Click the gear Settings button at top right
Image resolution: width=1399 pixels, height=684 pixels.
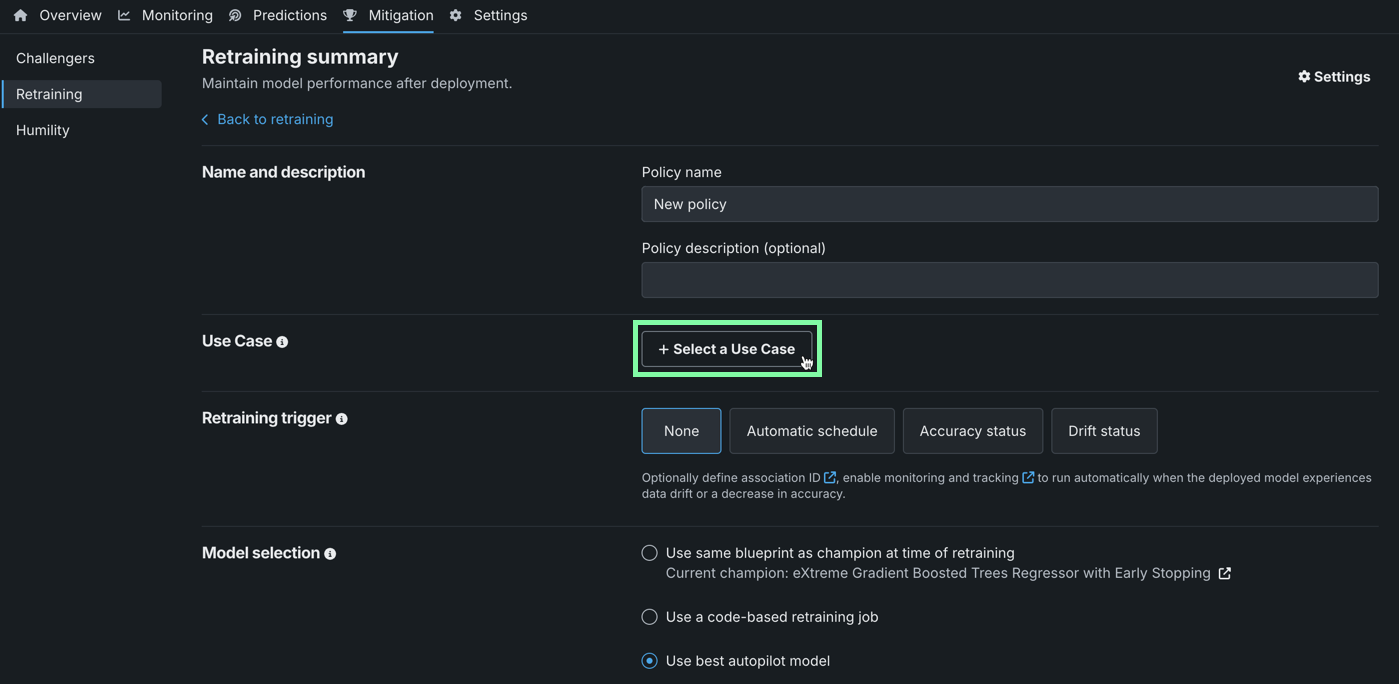tap(1334, 77)
